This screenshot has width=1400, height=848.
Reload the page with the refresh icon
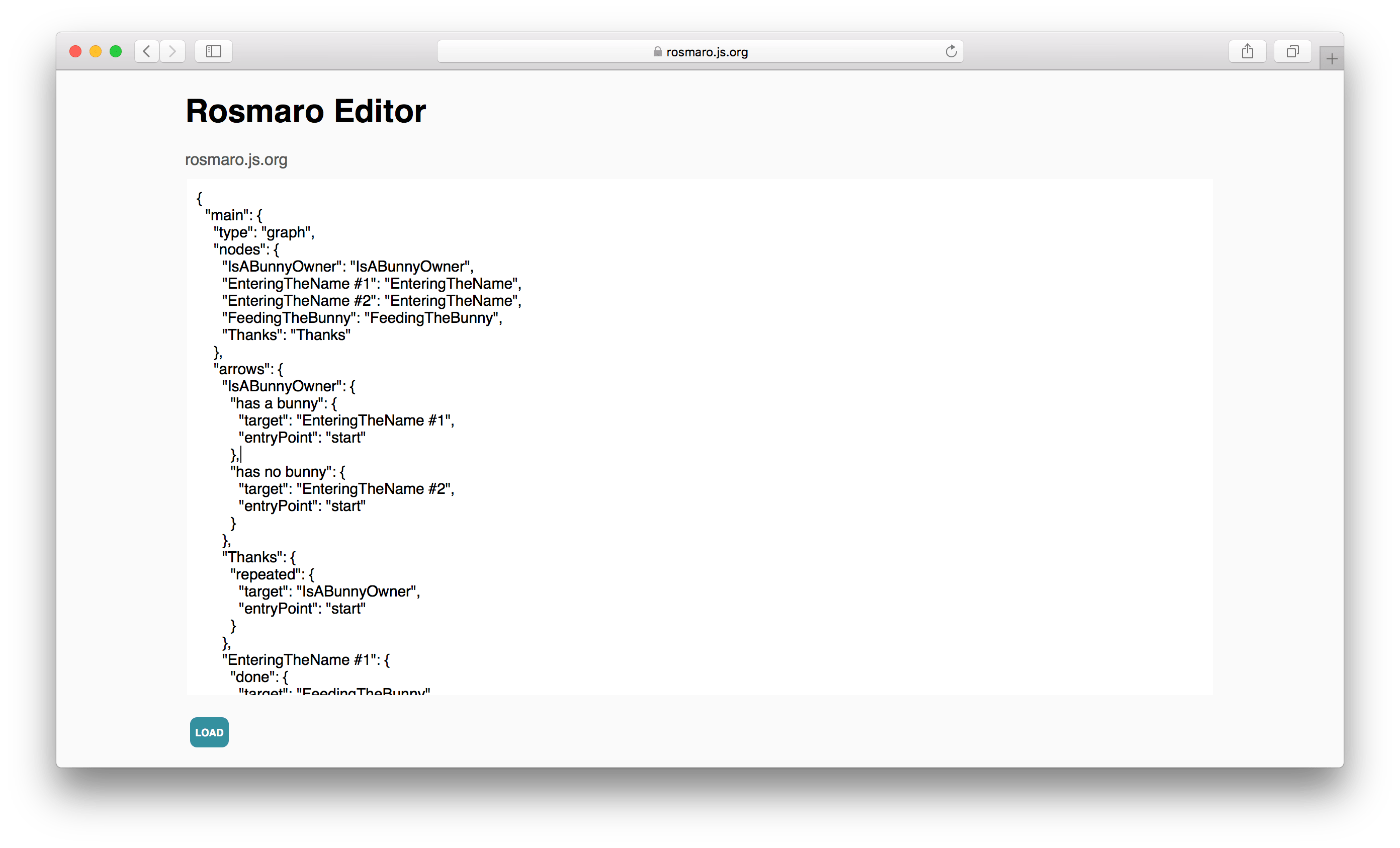(x=950, y=52)
